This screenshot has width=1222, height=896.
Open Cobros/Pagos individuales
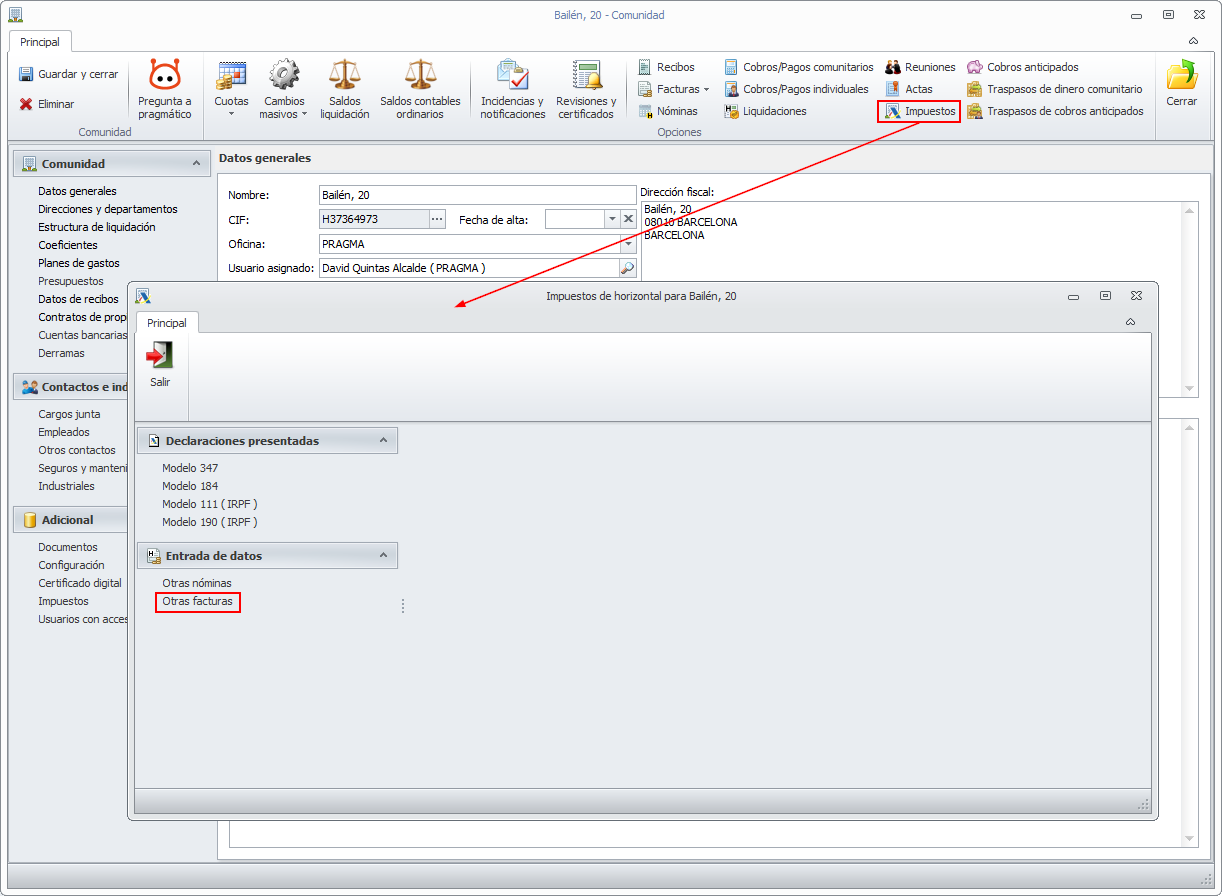click(796, 89)
